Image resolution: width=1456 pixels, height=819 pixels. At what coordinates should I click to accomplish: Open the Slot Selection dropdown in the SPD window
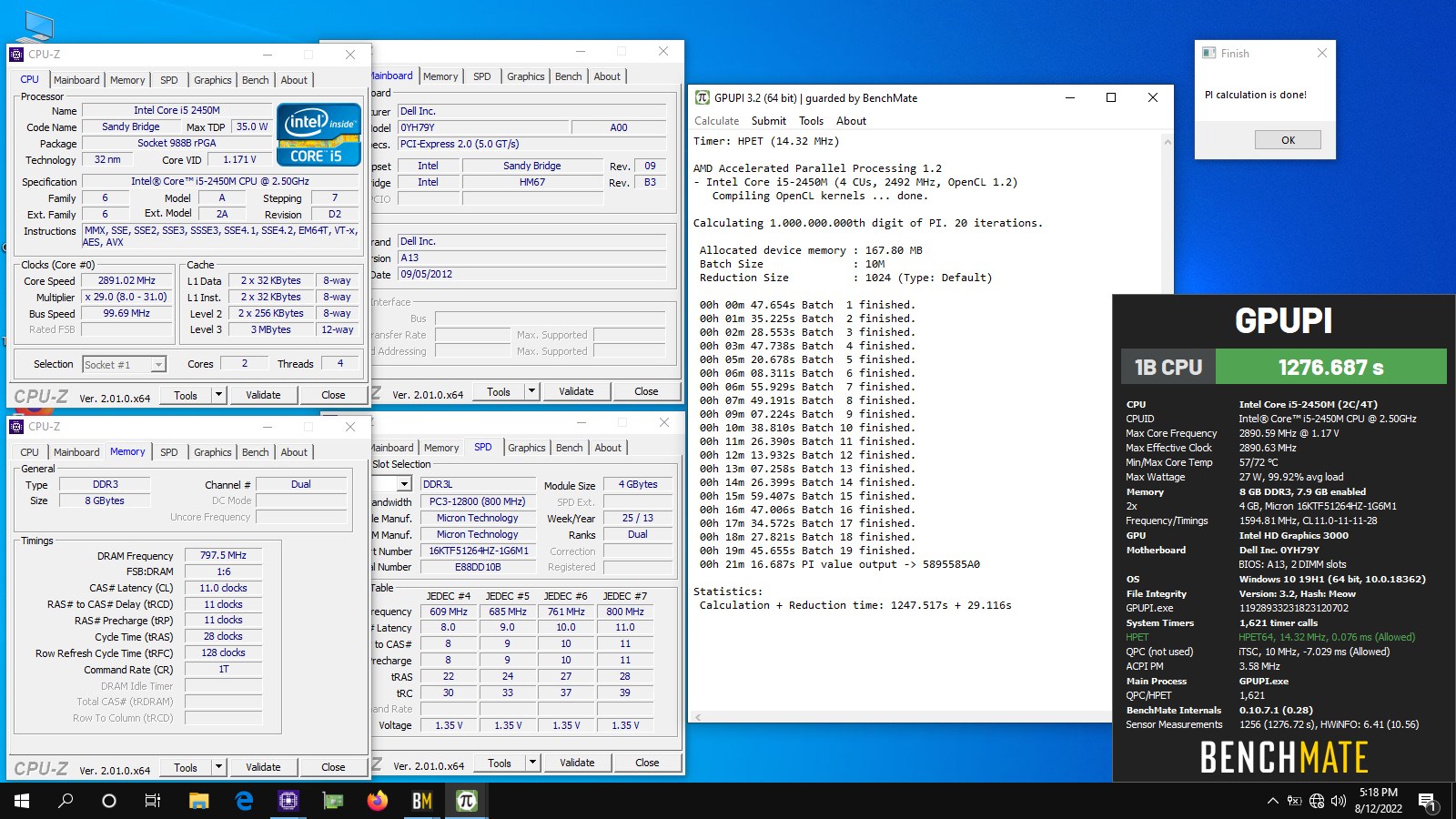tap(404, 484)
